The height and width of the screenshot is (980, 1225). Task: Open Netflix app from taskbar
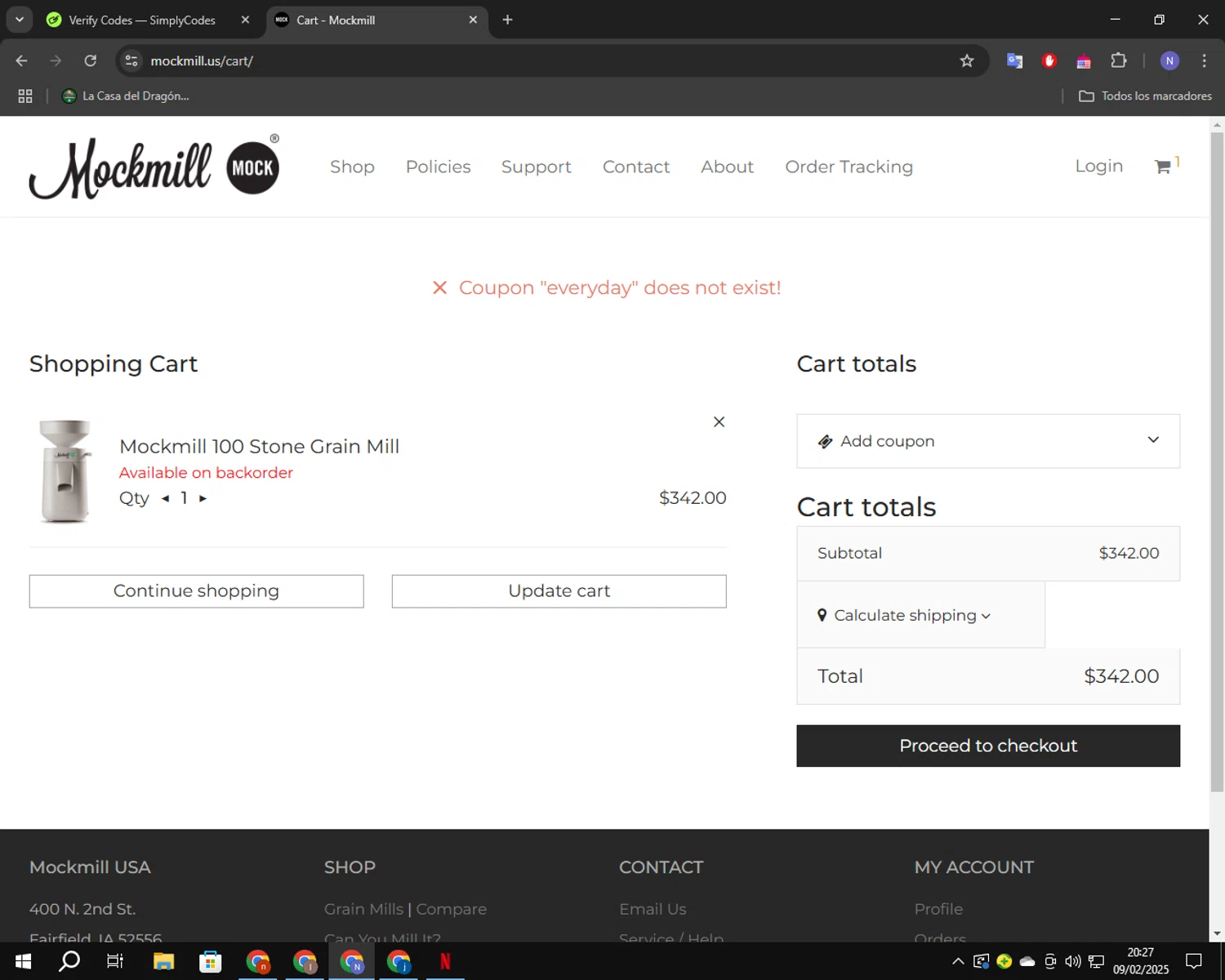pos(445,961)
